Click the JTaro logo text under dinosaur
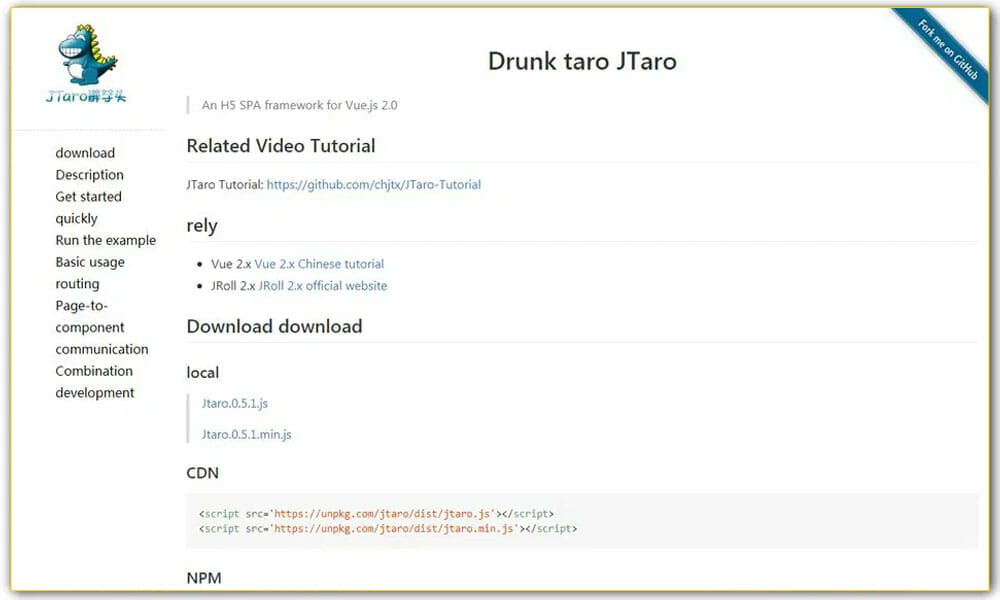 click(x=87, y=97)
